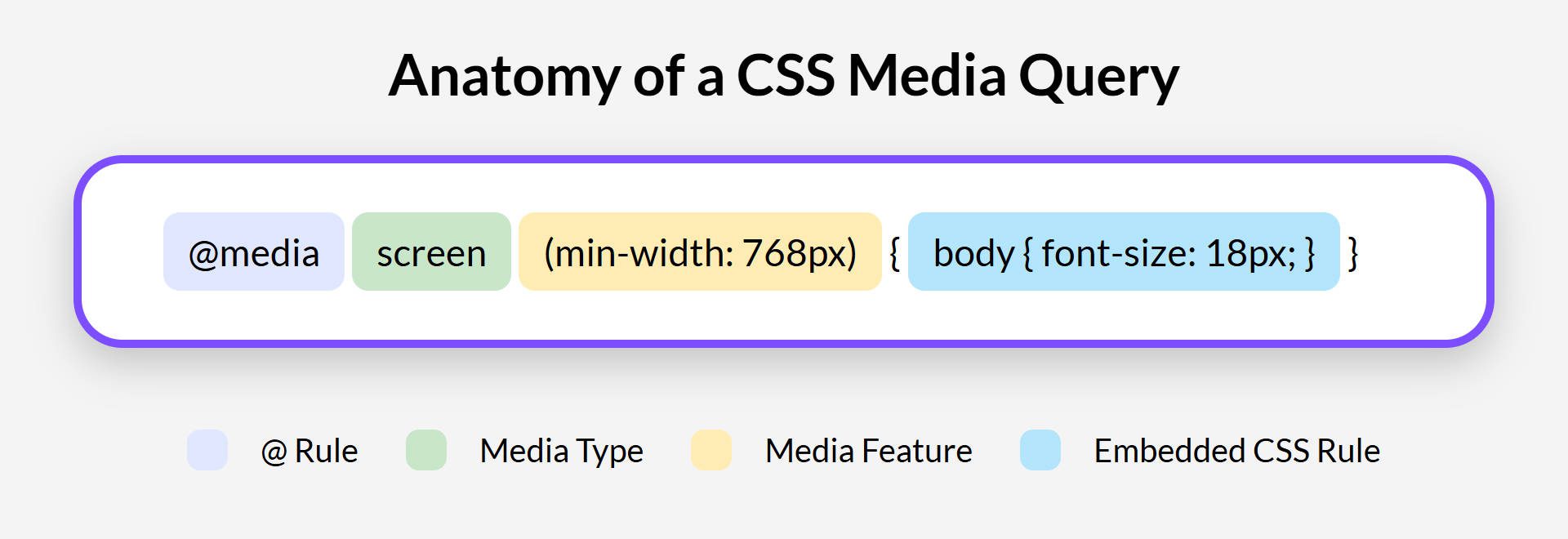
Task: Click the green Media Type legend swatch
Action: [x=426, y=450]
